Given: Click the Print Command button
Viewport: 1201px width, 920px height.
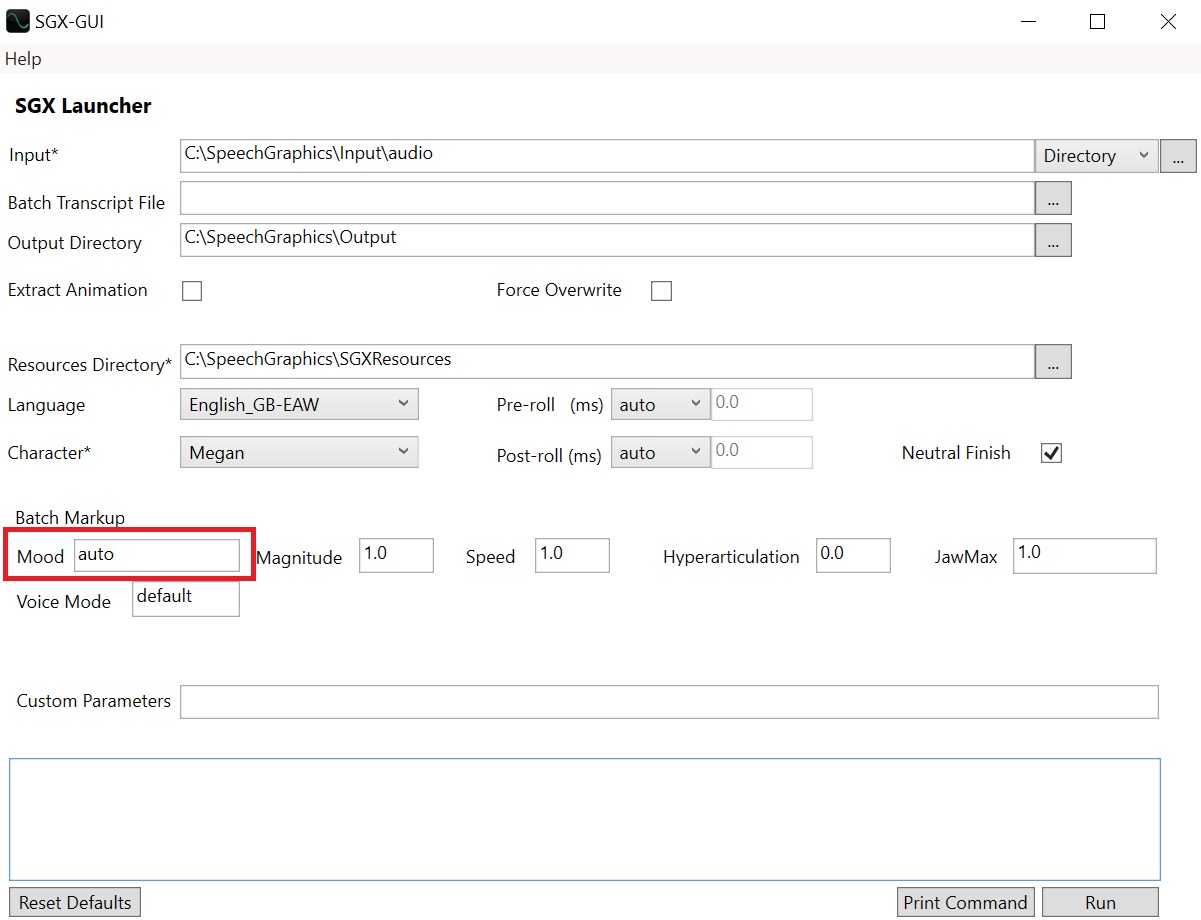Looking at the screenshot, I should coord(965,902).
